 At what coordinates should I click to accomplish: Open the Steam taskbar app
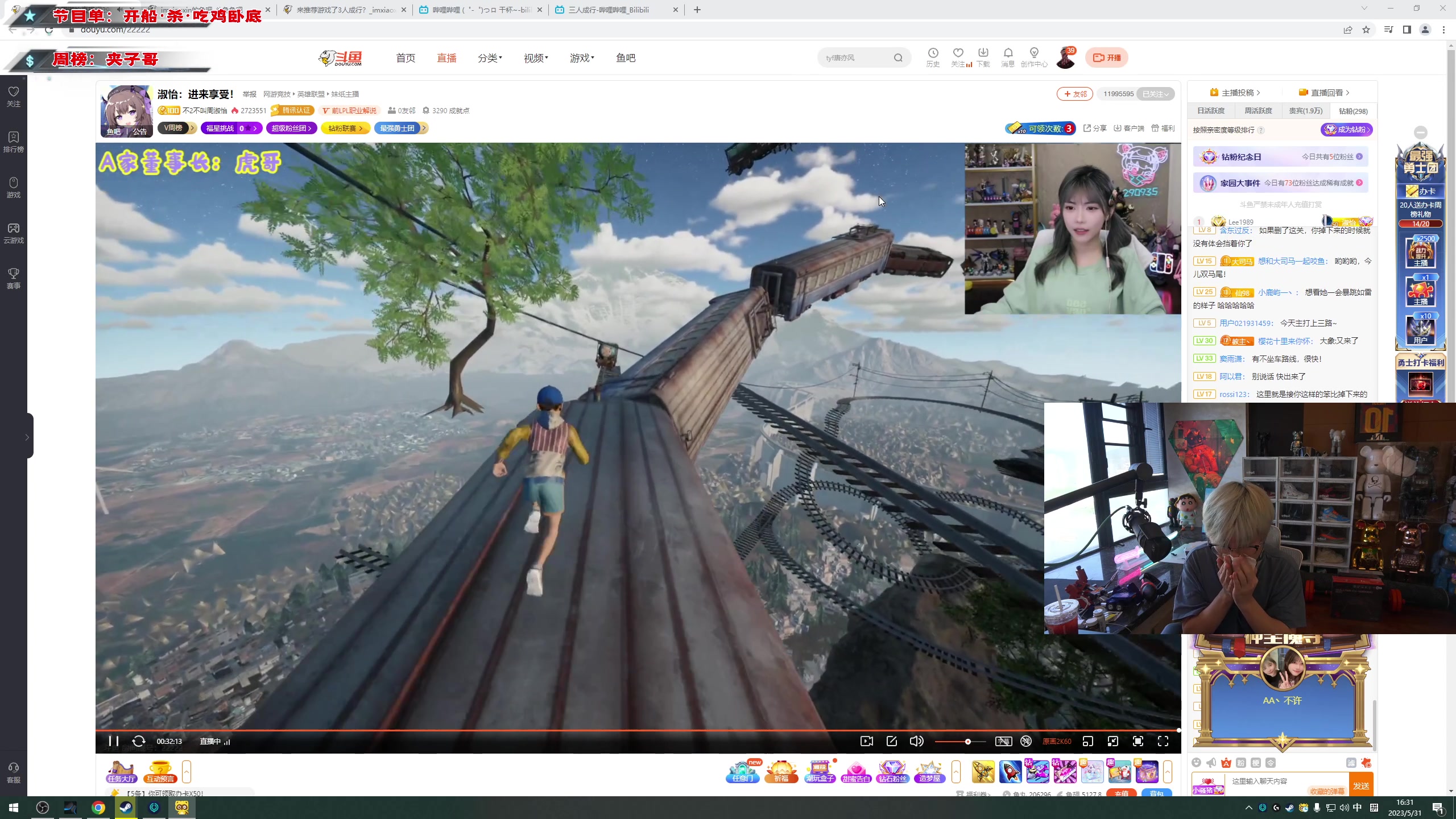(x=126, y=808)
